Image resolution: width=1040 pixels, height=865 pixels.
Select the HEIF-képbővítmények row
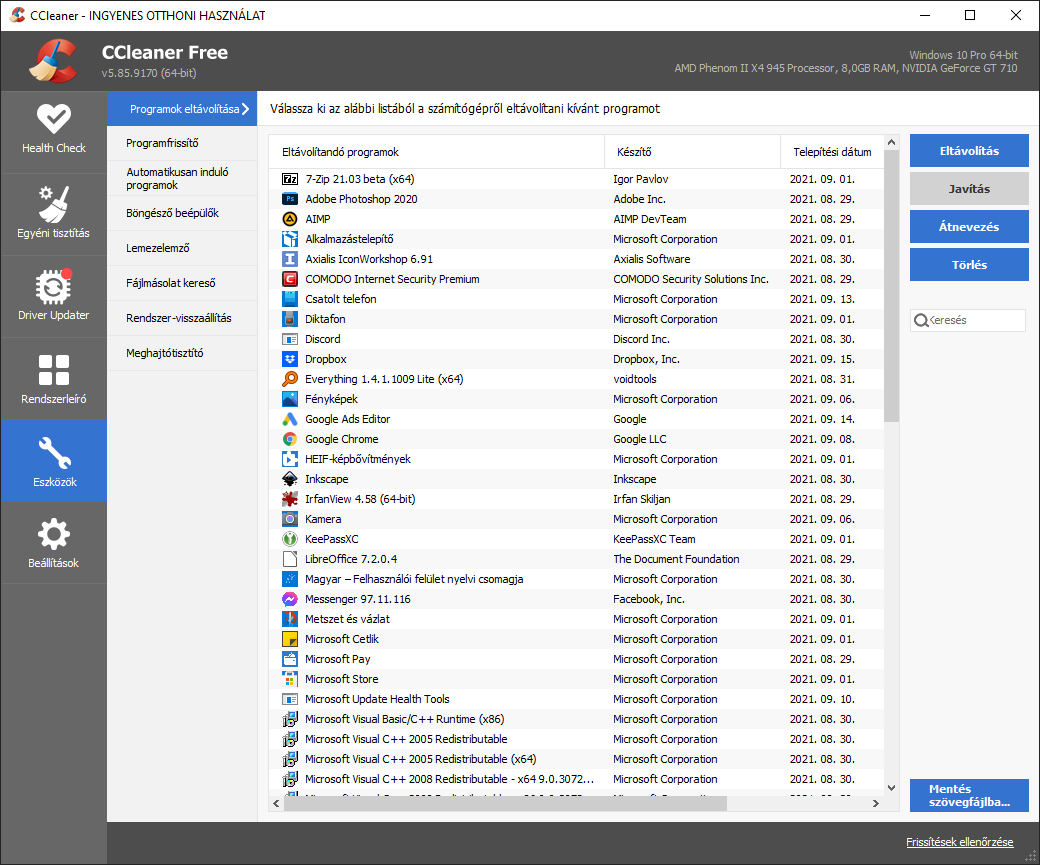(576, 459)
